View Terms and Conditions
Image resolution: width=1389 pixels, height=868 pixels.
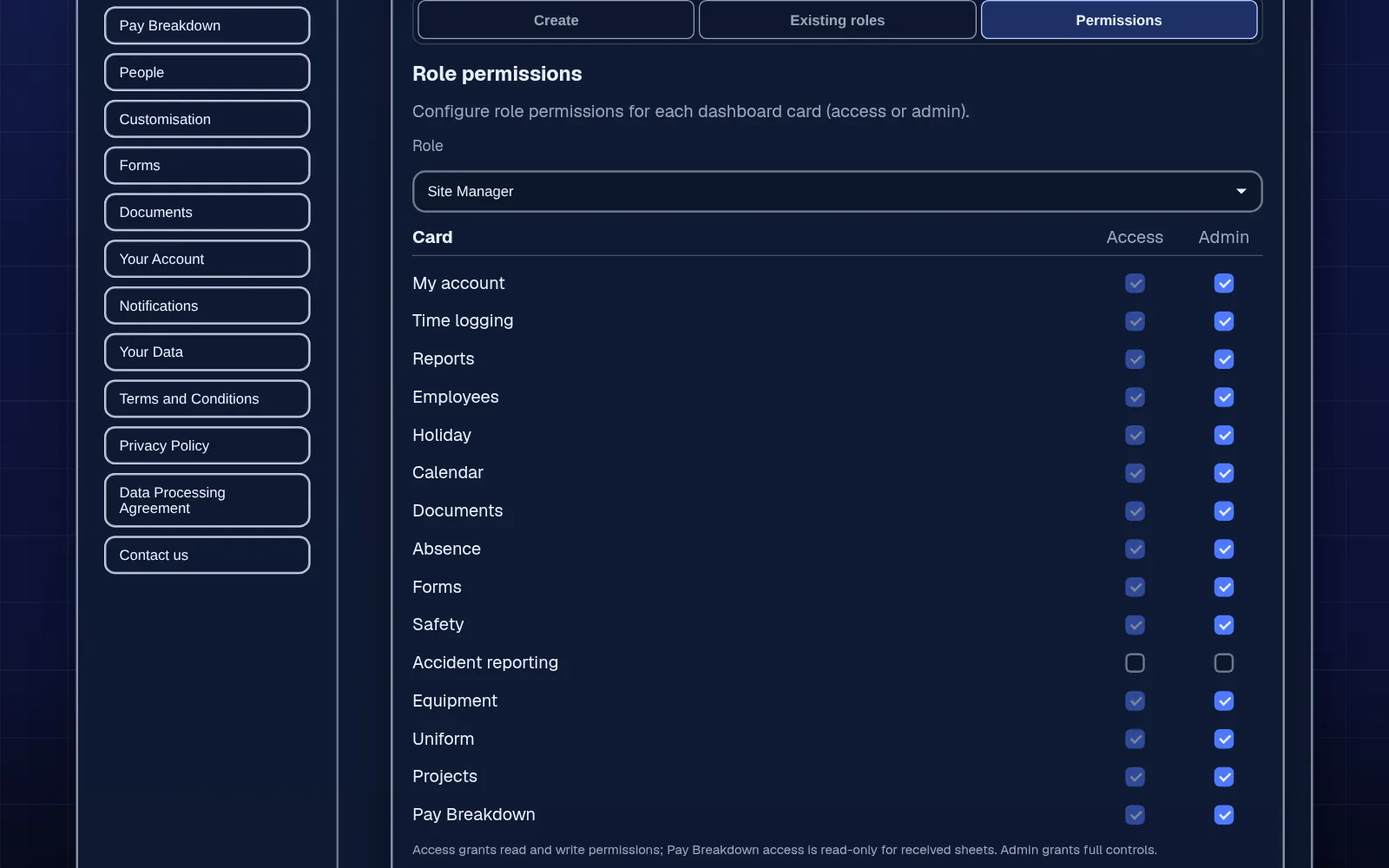tap(207, 398)
